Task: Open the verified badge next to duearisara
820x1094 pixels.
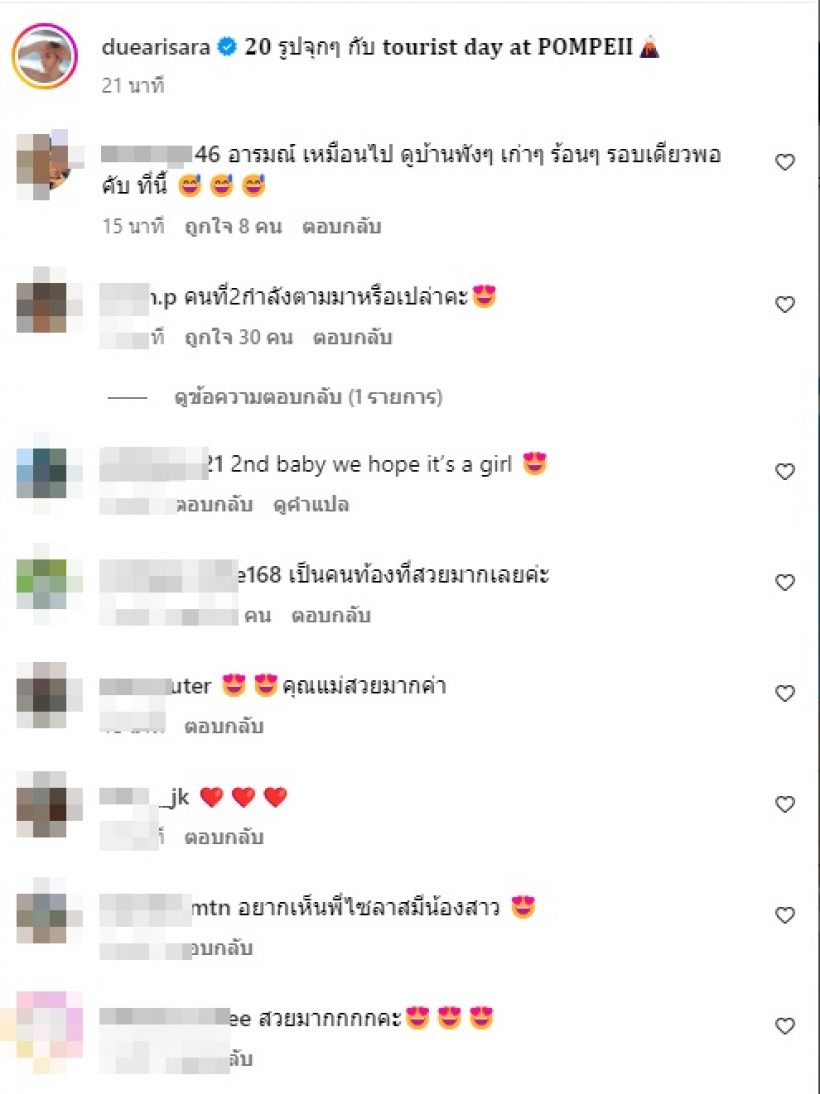Action: pyautogui.click(x=227, y=47)
